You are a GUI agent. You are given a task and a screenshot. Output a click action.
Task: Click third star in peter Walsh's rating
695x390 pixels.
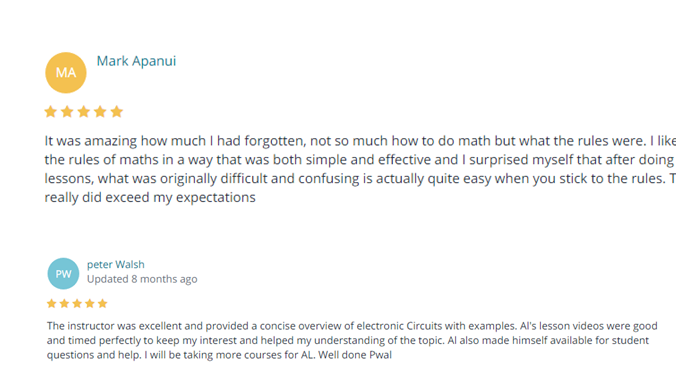point(77,304)
